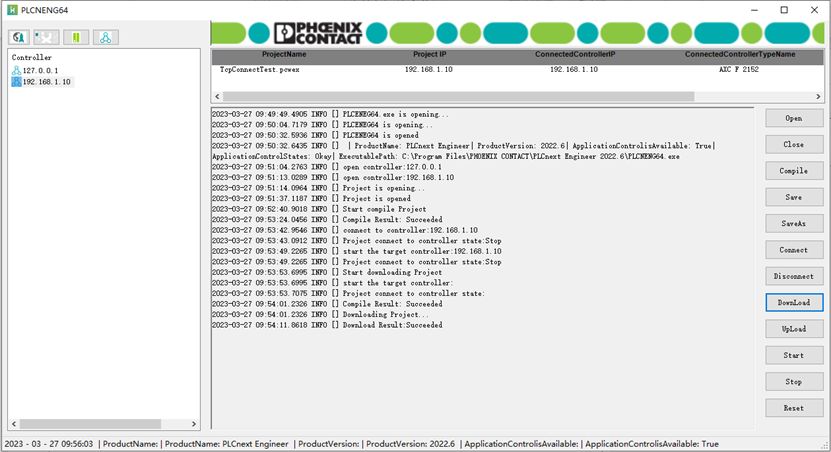This screenshot has height=452, width=831.
Task: Click the controller panel horizontal scrollbar left arrow
Action: coord(13,424)
